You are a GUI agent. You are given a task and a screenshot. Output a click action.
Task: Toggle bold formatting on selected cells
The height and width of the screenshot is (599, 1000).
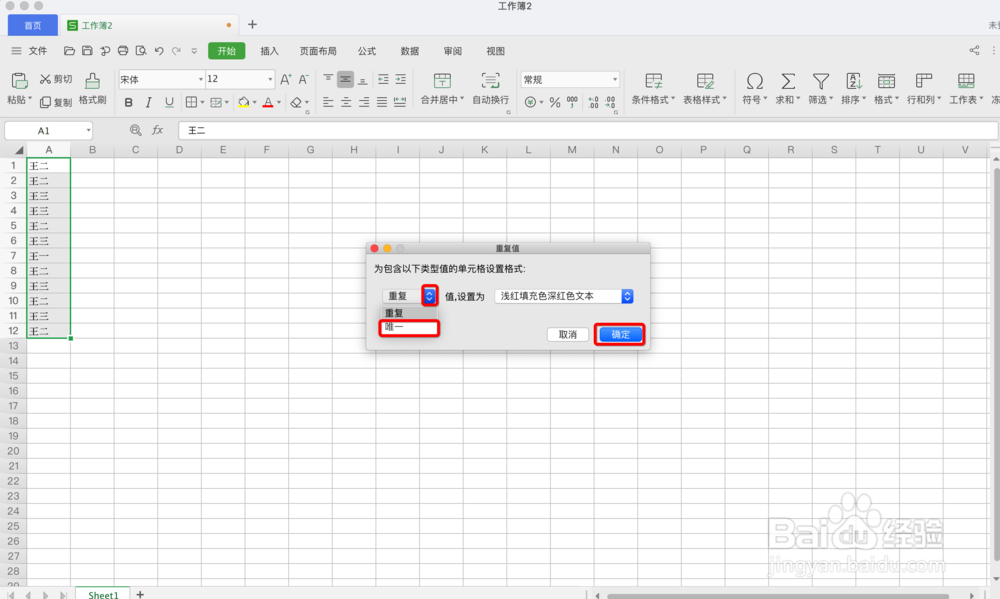(x=128, y=102)
